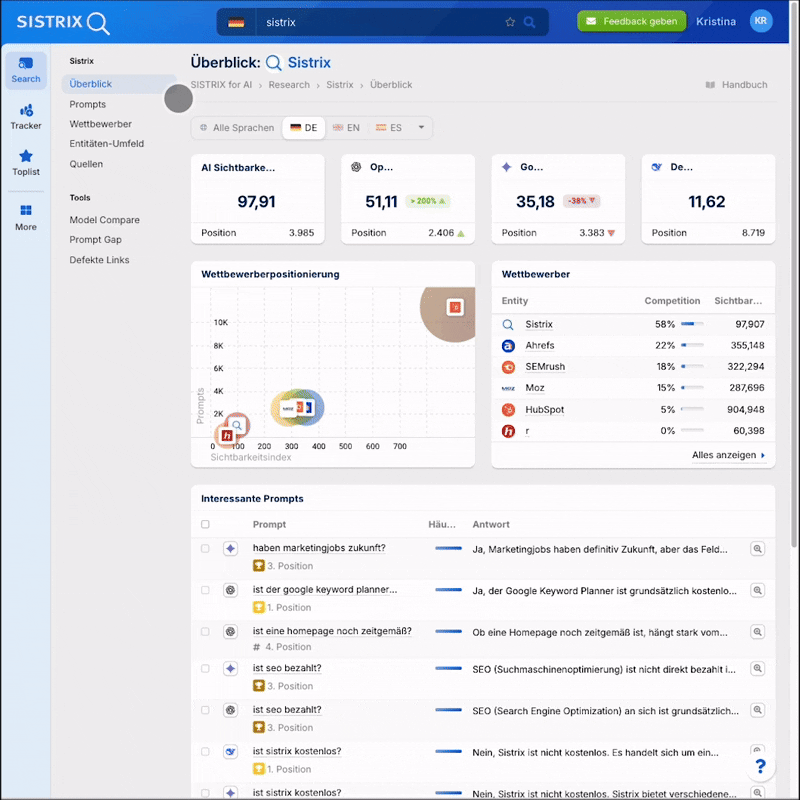Click the Sistrix competition progress bar
The image size is (800, 800).
click(x=692, y=324)
